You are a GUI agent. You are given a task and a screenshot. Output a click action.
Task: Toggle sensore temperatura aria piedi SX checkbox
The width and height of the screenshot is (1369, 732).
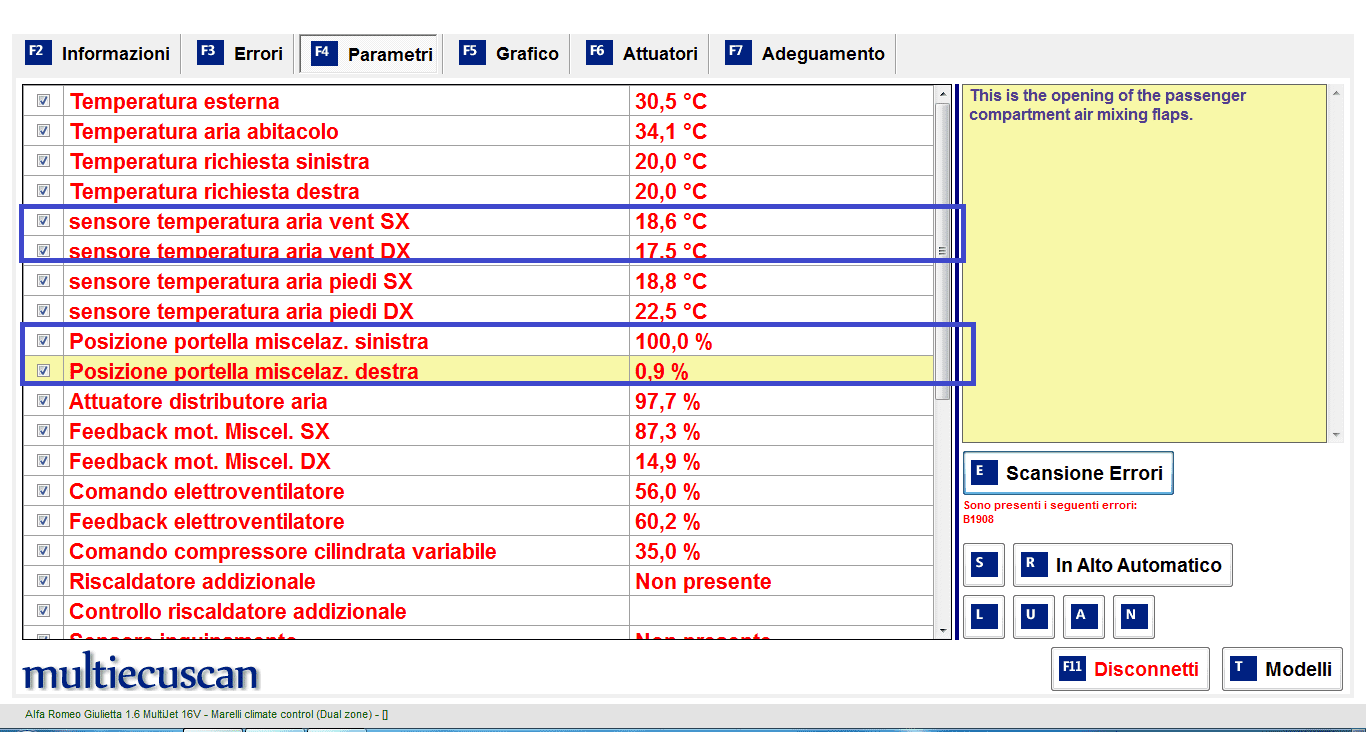43,281
